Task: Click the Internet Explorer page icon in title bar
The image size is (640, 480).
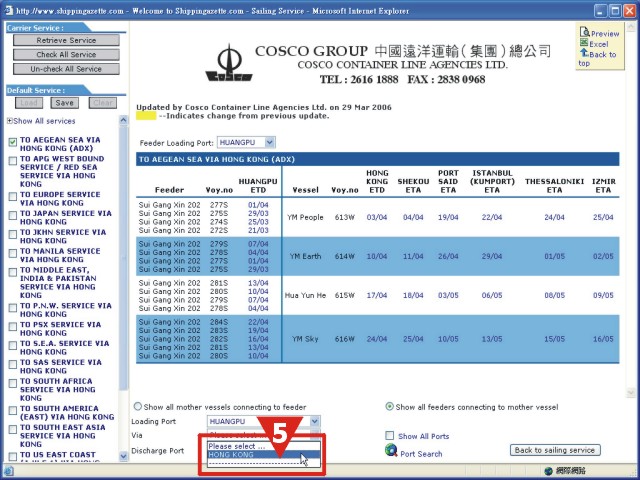Action: (x=8, y=10)
